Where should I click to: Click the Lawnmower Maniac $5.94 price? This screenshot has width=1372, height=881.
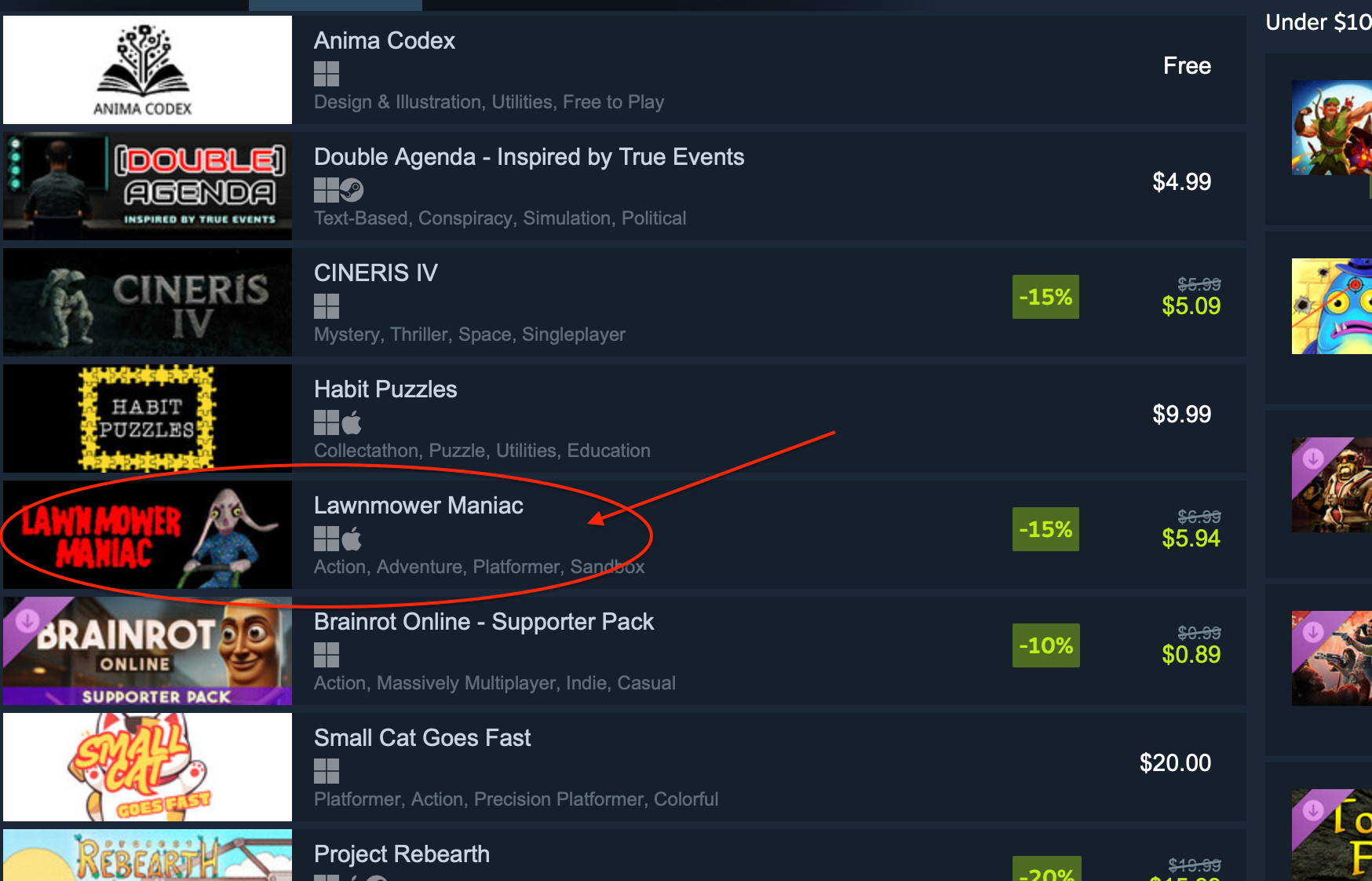pyautogui.click(x=1191, y=539)
